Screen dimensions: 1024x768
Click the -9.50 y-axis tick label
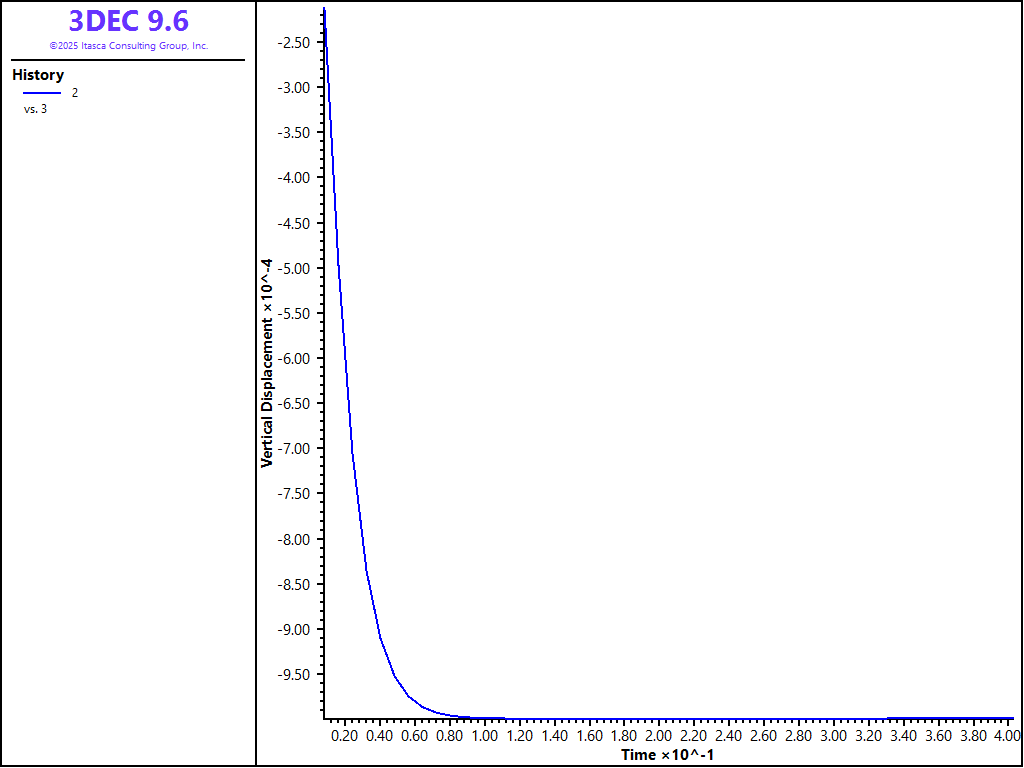click(x=292, y=675)
